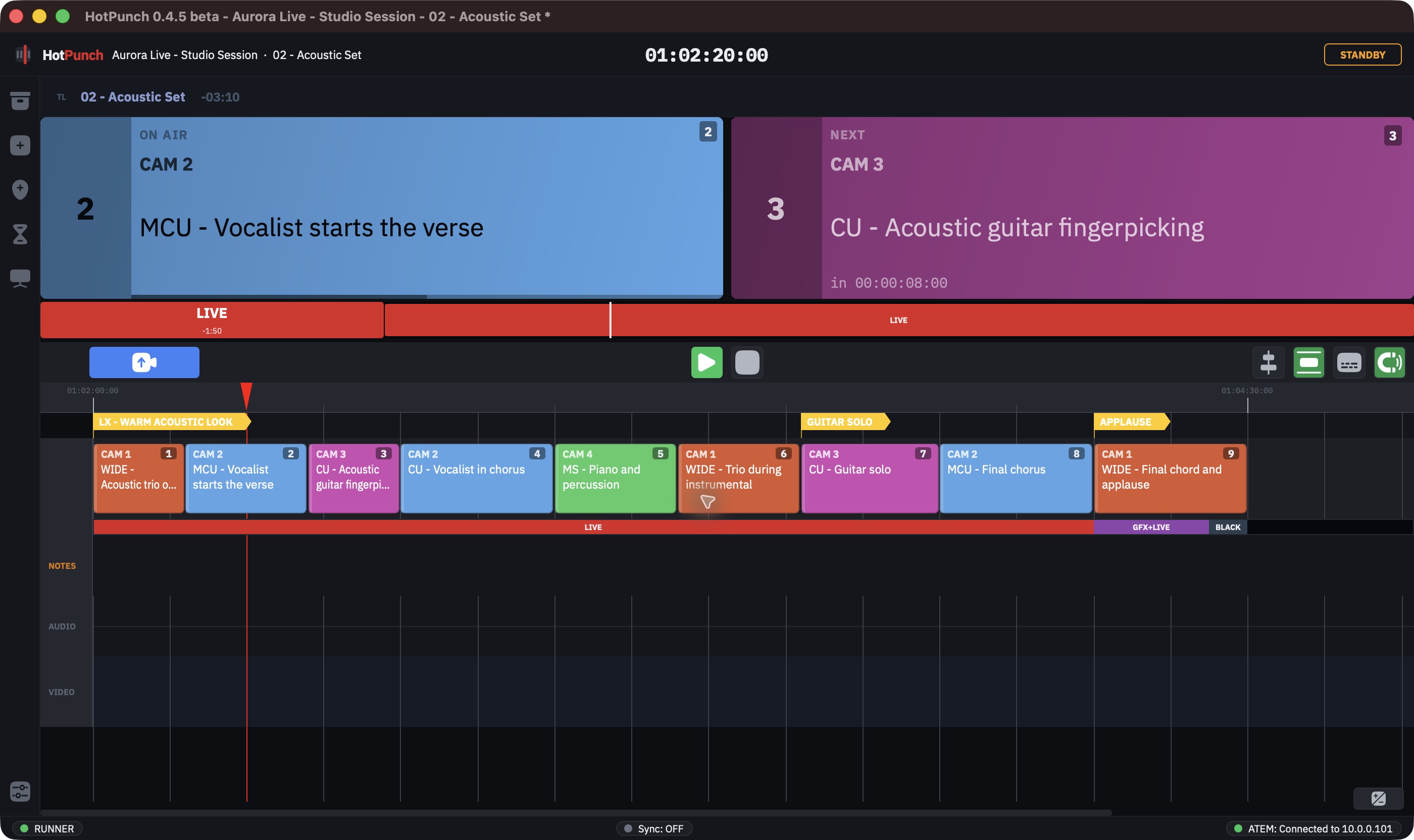
Task: Start playback with the green play button
Action: coord(706,362)
